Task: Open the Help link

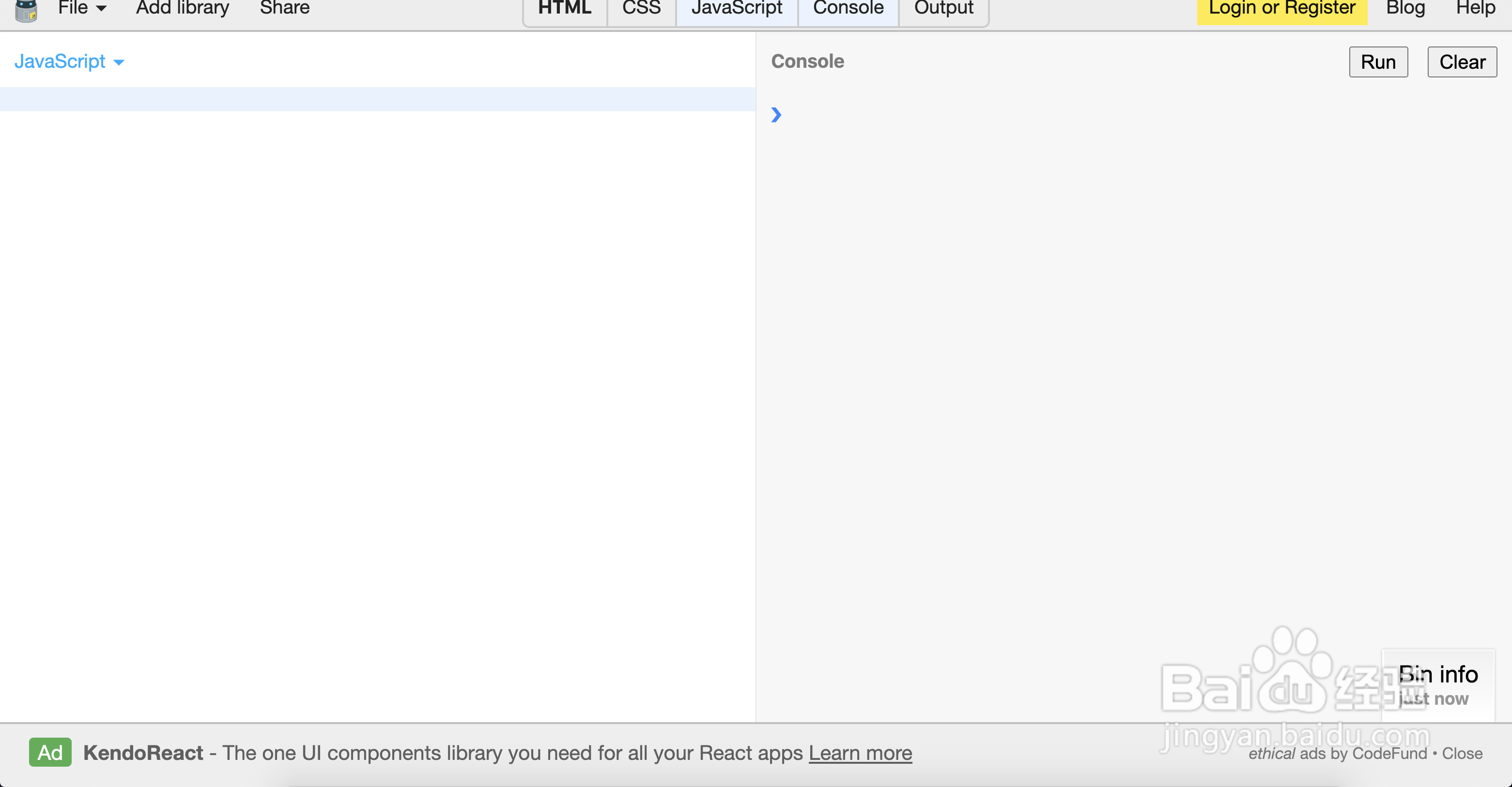Action: click(1476, 8)
